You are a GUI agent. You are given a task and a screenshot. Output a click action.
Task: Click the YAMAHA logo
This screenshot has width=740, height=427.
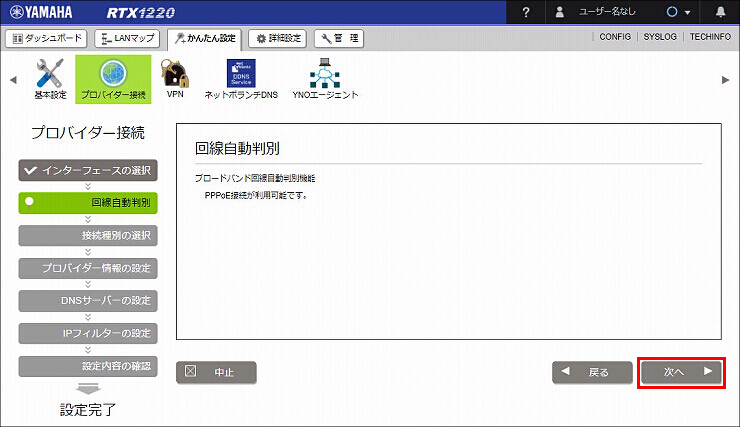point(41,12)
